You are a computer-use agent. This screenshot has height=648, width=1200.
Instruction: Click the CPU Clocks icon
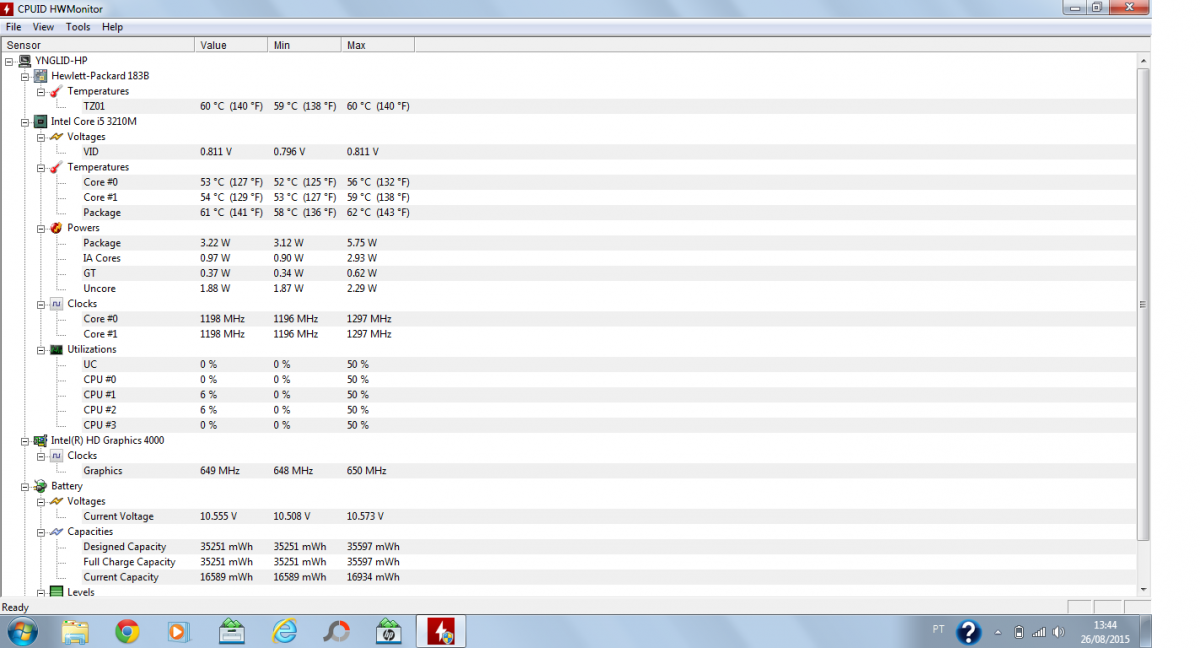[57, 304]
